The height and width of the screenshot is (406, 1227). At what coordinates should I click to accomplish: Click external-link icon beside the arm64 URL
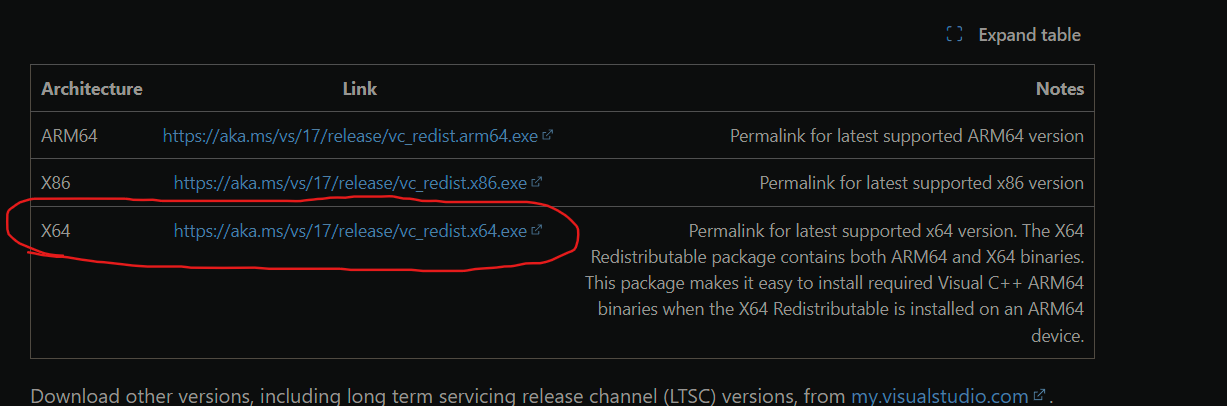pos(548,135)
